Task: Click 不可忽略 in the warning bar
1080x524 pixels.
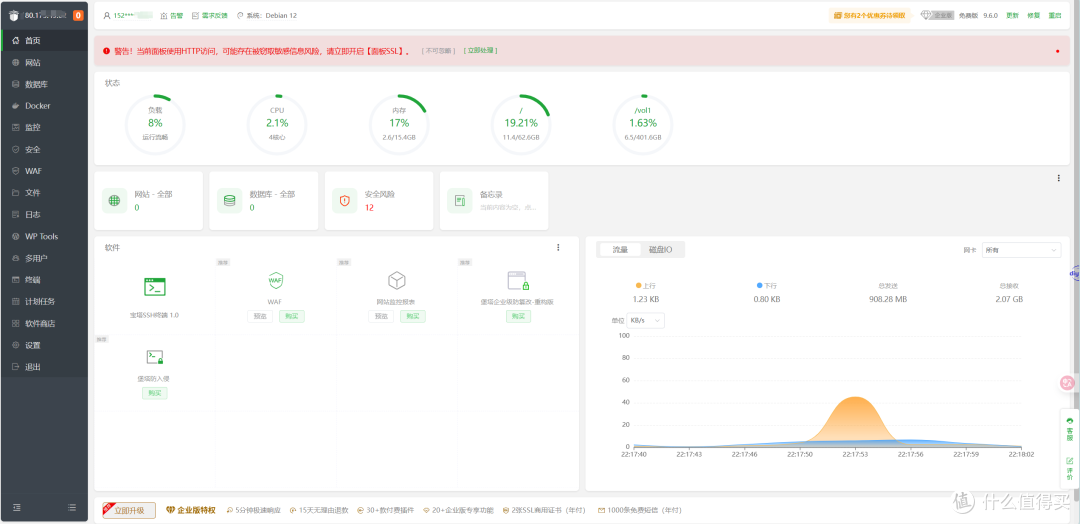Action: click(437, 50)
